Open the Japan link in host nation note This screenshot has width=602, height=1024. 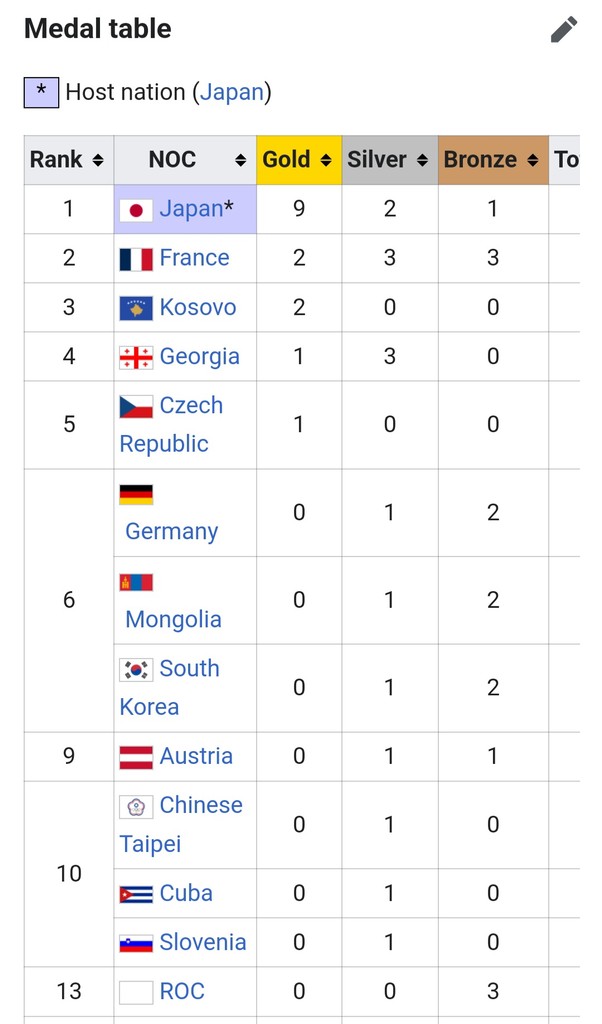point(232,93)
